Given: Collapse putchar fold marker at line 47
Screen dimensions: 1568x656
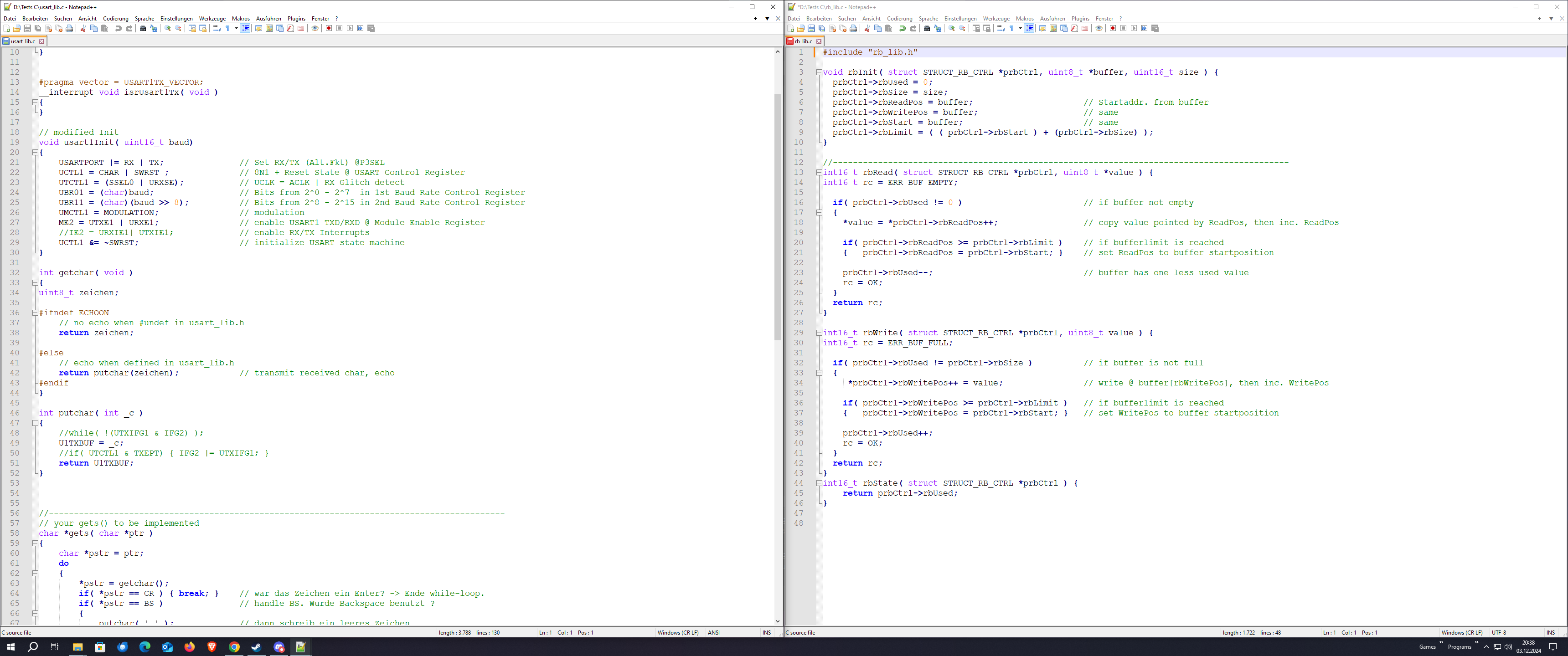Looking at the screenshot, I should click(35, 423).
